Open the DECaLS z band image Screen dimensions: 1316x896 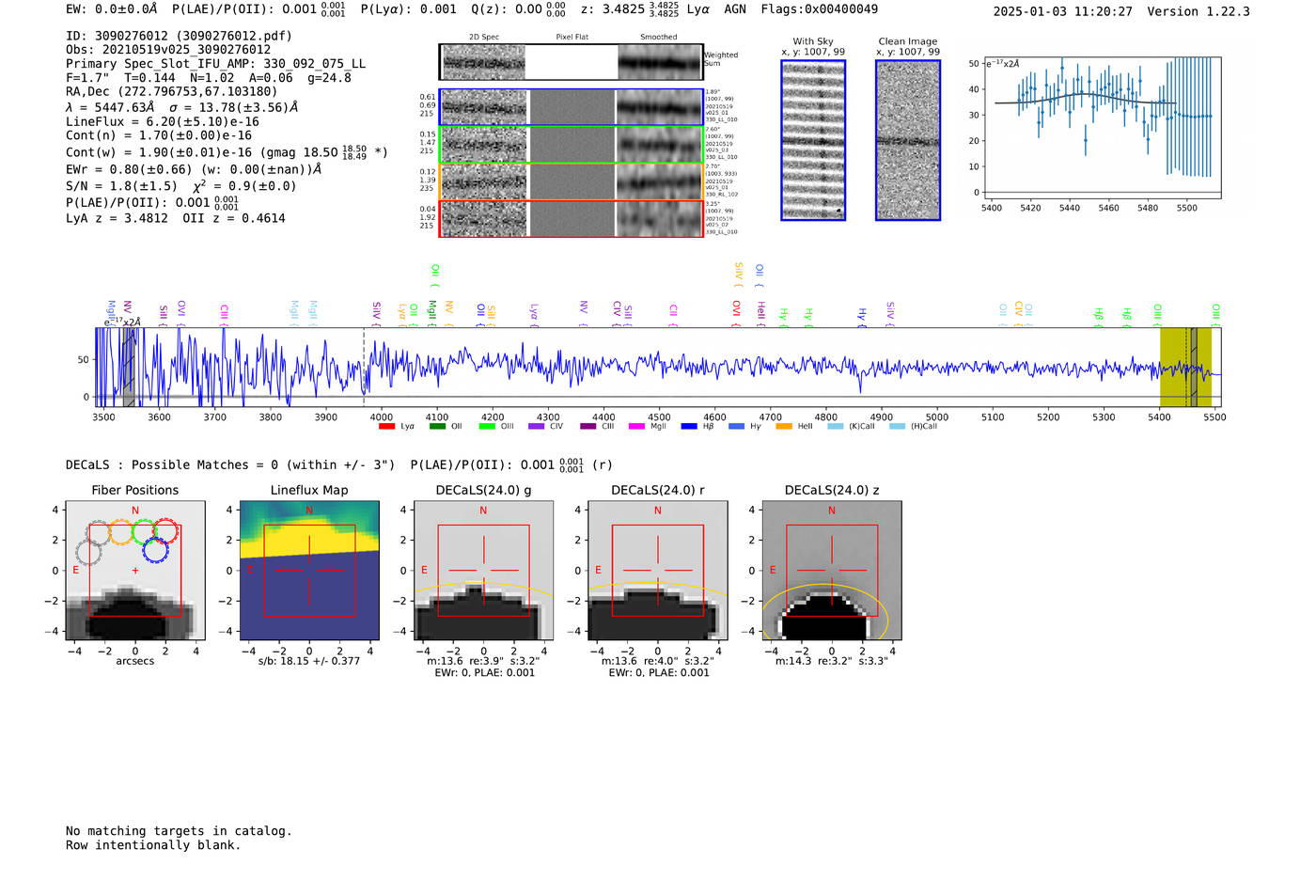[x=831, y=571]
